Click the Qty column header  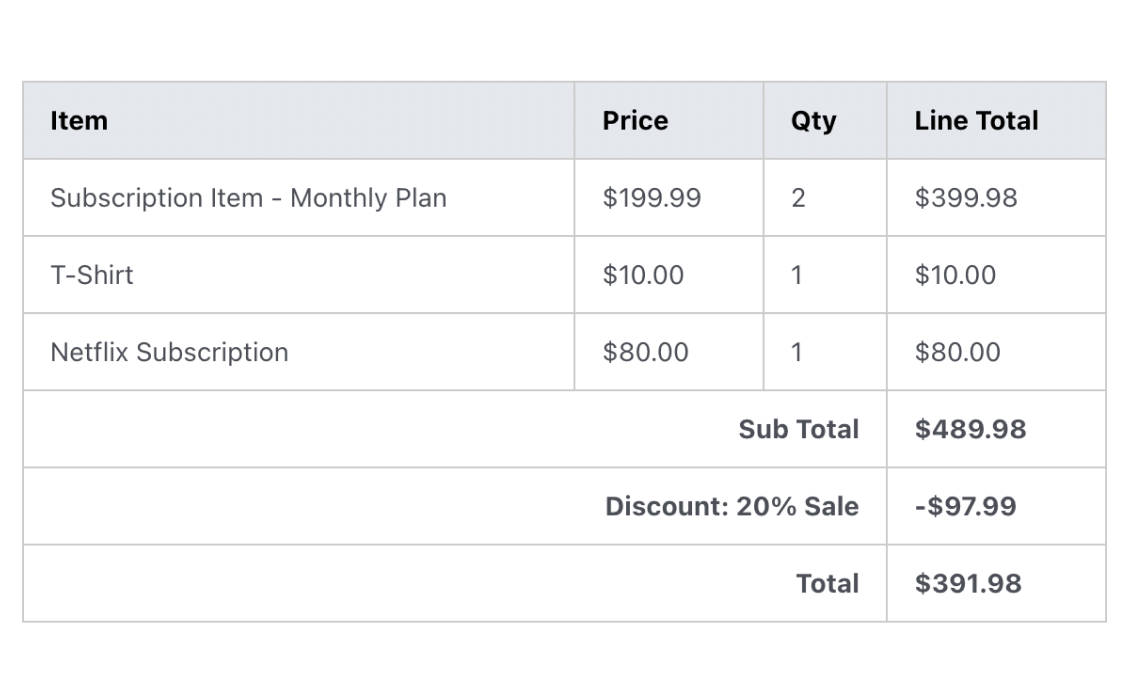coord(813,121)
